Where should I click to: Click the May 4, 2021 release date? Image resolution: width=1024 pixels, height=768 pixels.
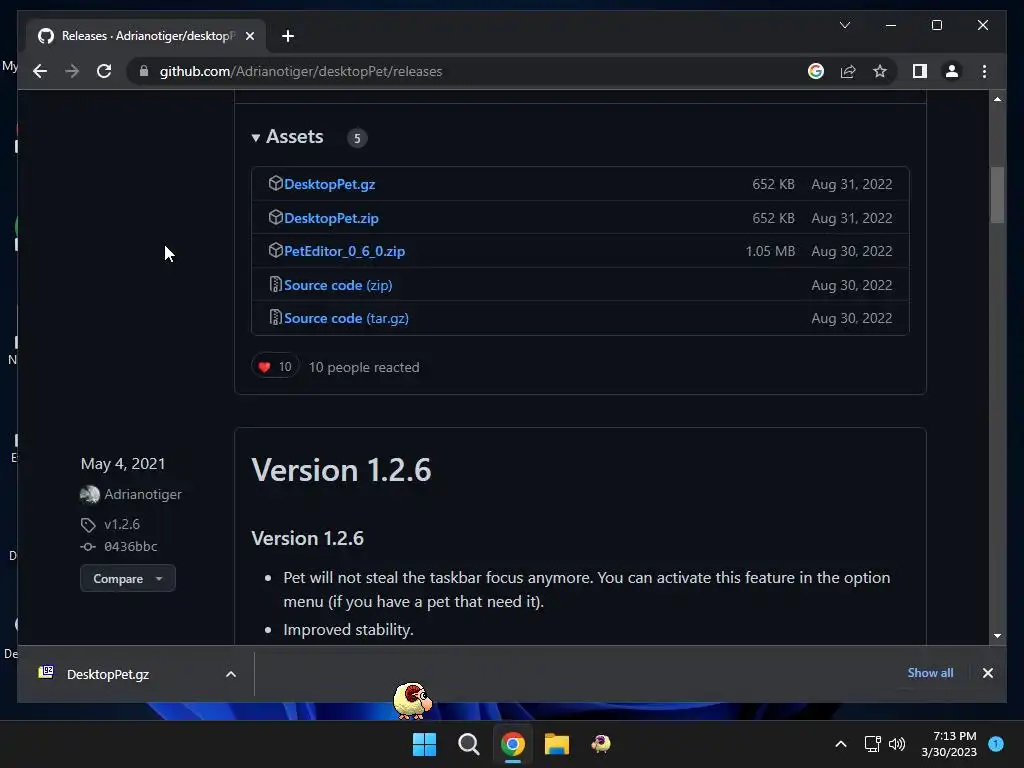pyautogui.click(x=123, y=464)
